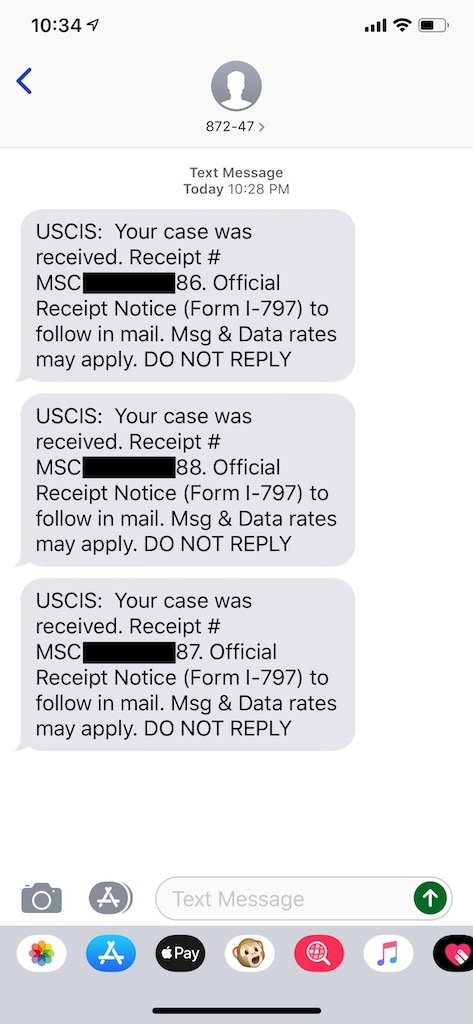Select message with receipt ending 86
The image size is (473, 1024).
coord(186,295)
